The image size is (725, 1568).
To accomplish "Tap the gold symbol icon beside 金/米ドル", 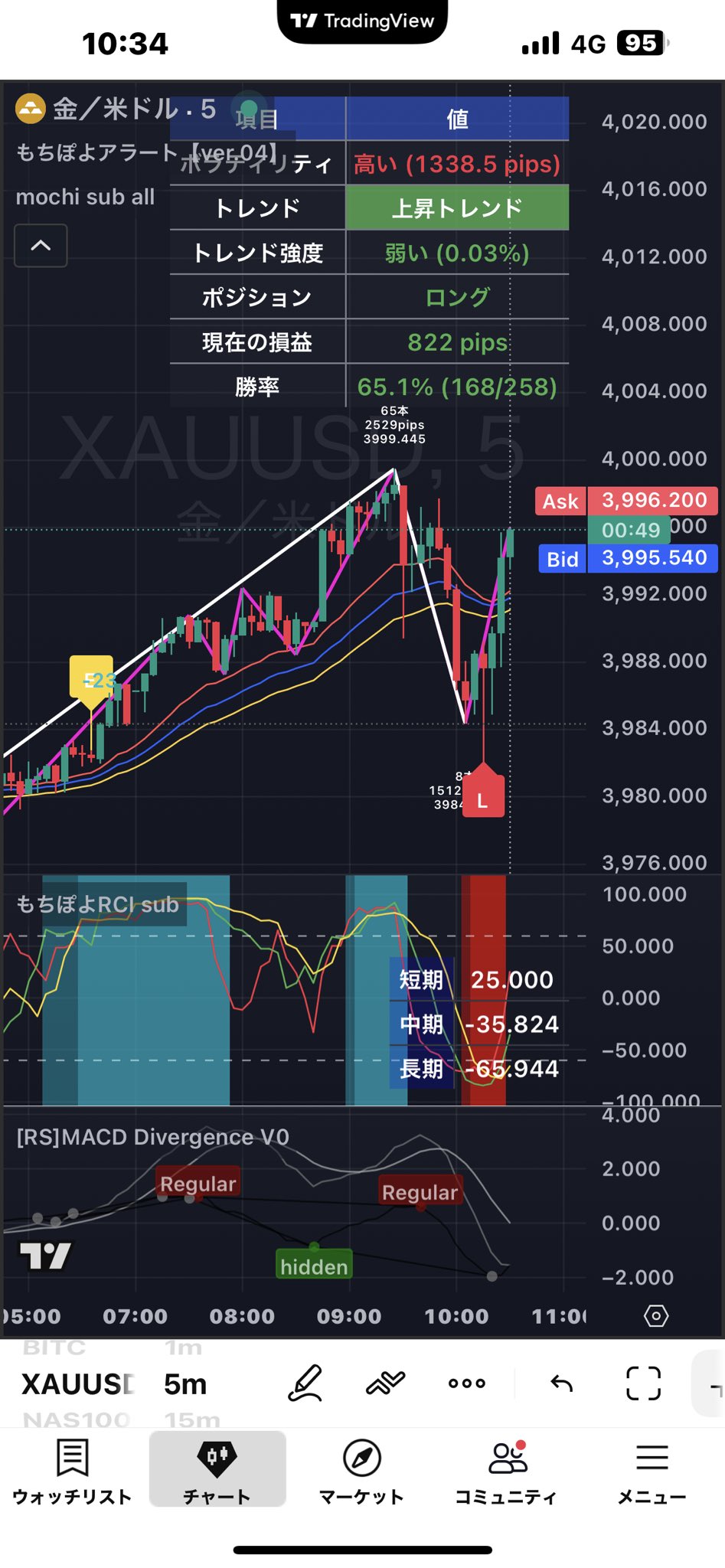I will 31,109.
